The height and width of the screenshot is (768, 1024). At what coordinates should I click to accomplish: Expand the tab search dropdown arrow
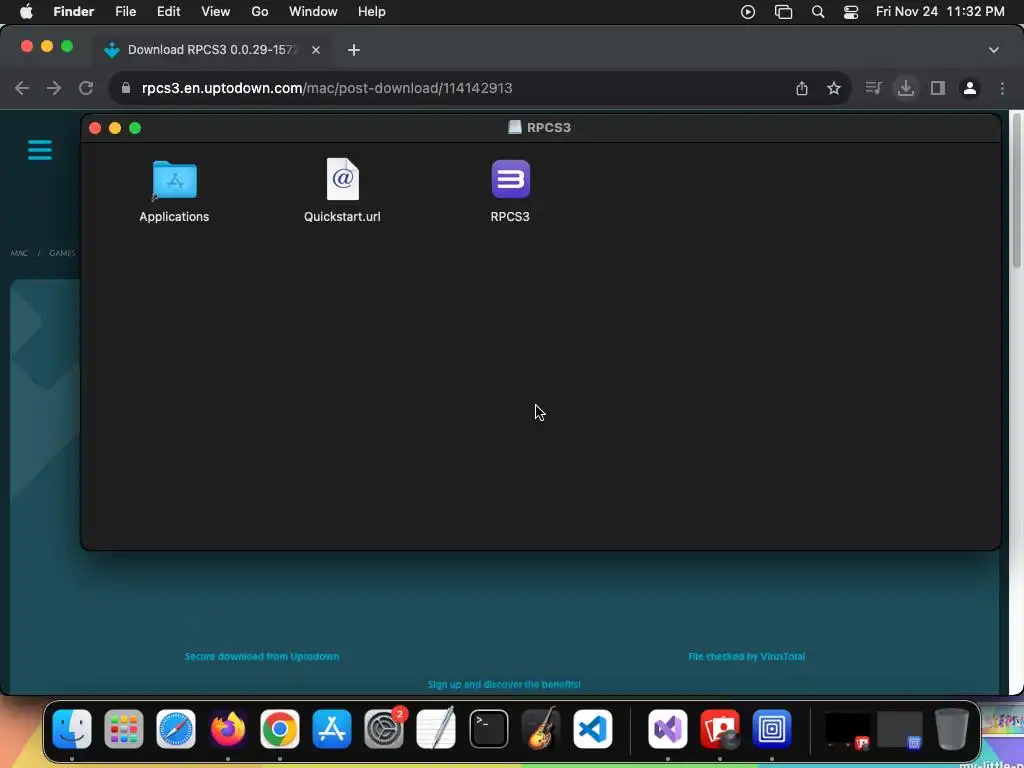pyautogui.click(x=993, y=50)
